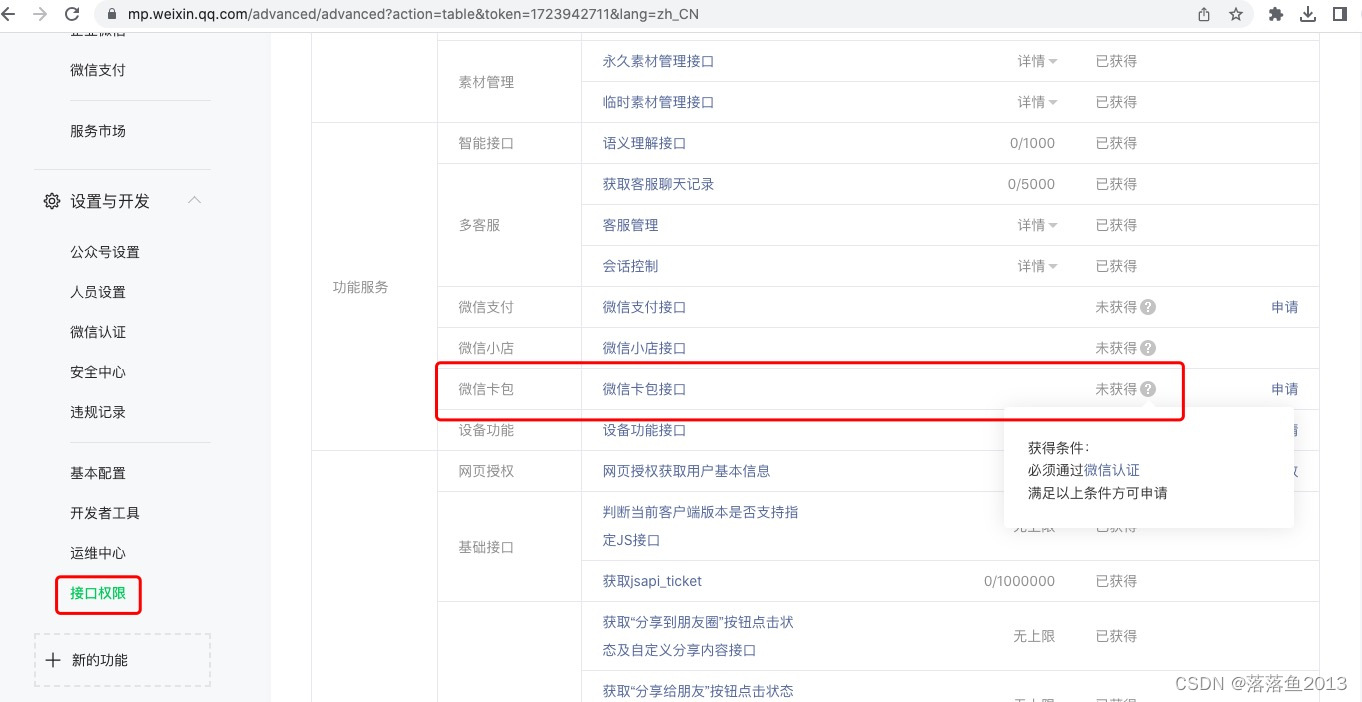This screenshot has width=1362, height=702.
Task: Open 运维中心 in sidebar
Action: click(98, 553)
